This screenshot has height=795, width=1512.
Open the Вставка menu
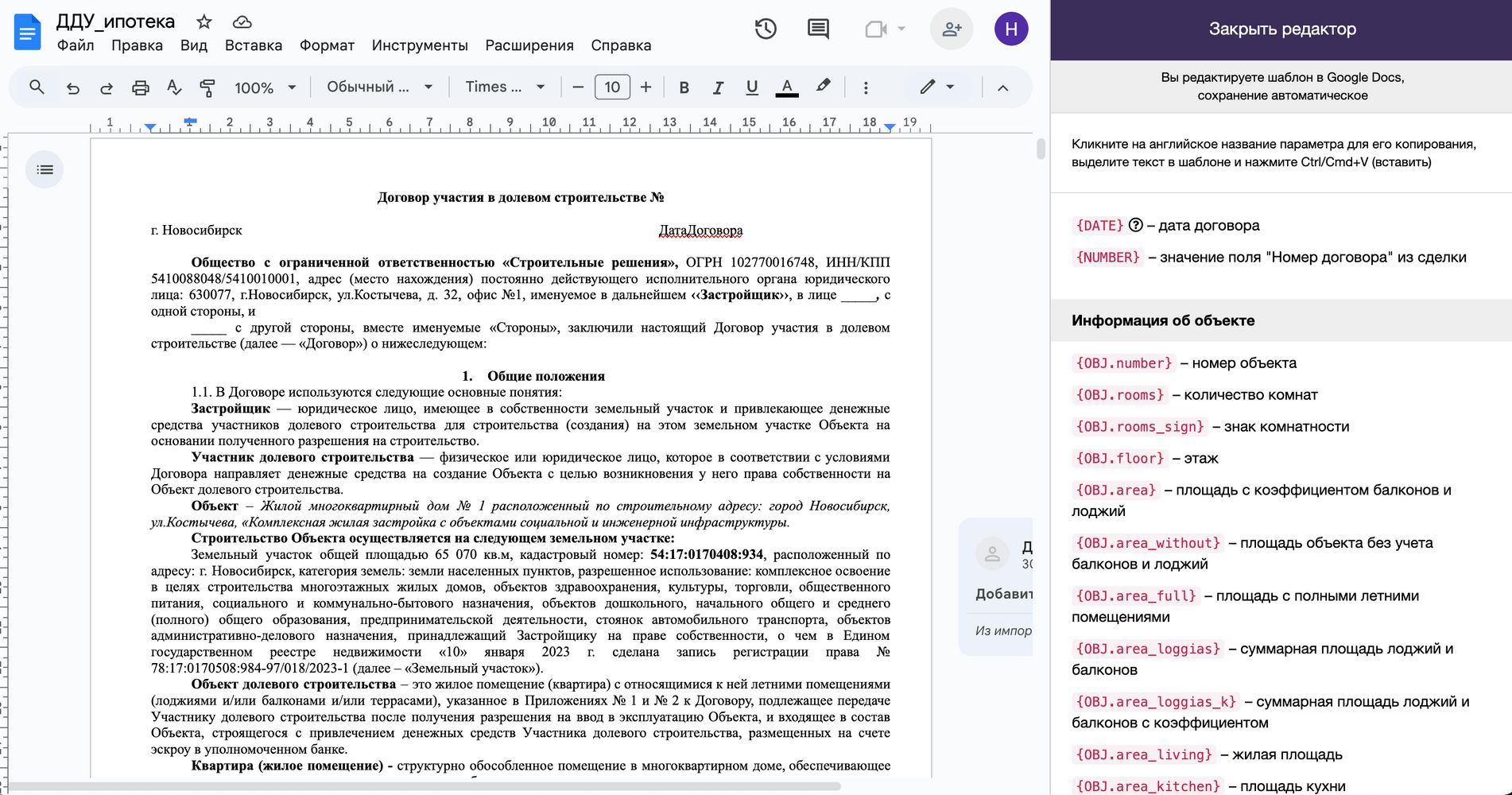[x=253, y=45]
